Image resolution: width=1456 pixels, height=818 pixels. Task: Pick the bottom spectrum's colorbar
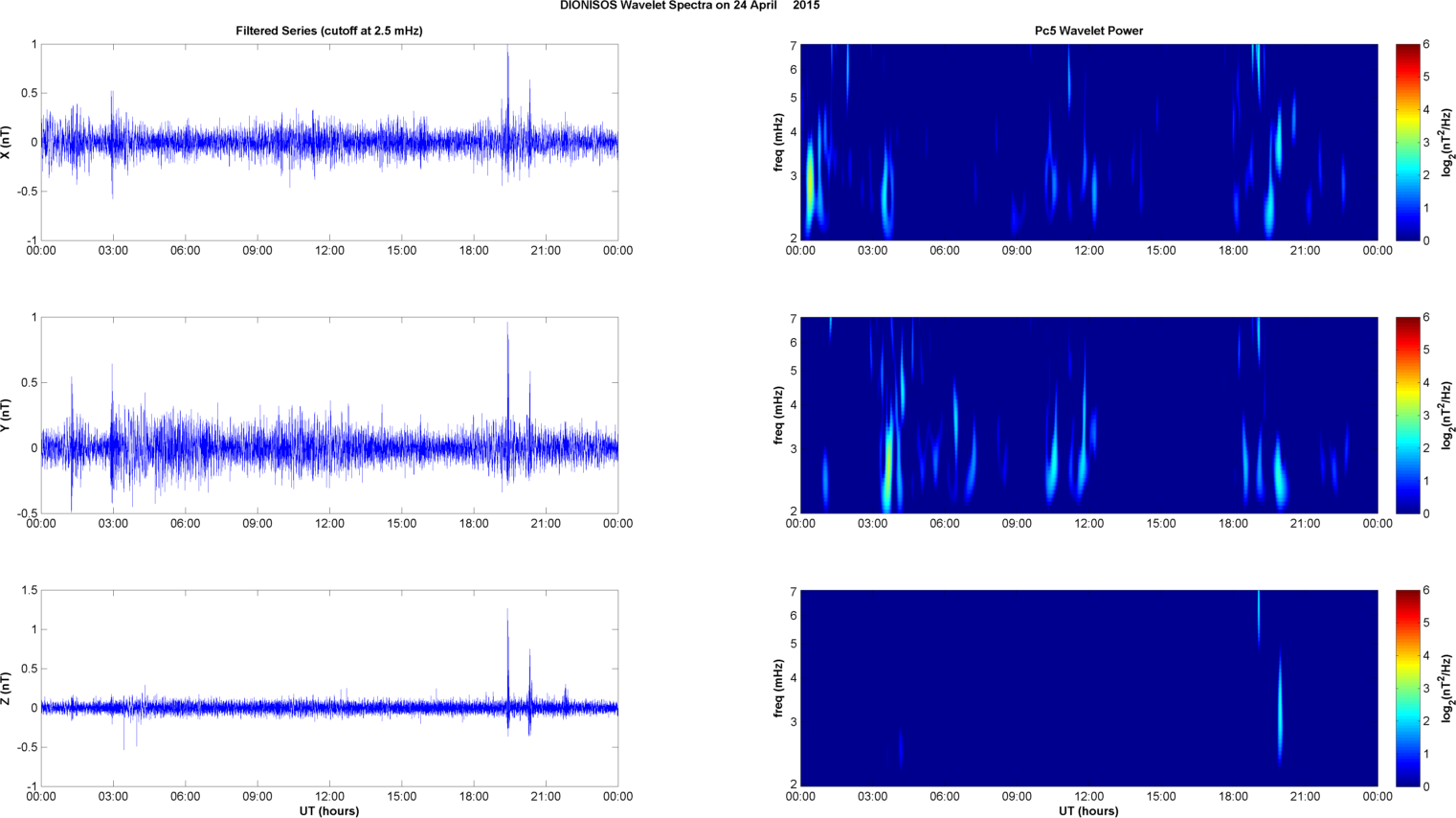click(x=1407, y=688)
